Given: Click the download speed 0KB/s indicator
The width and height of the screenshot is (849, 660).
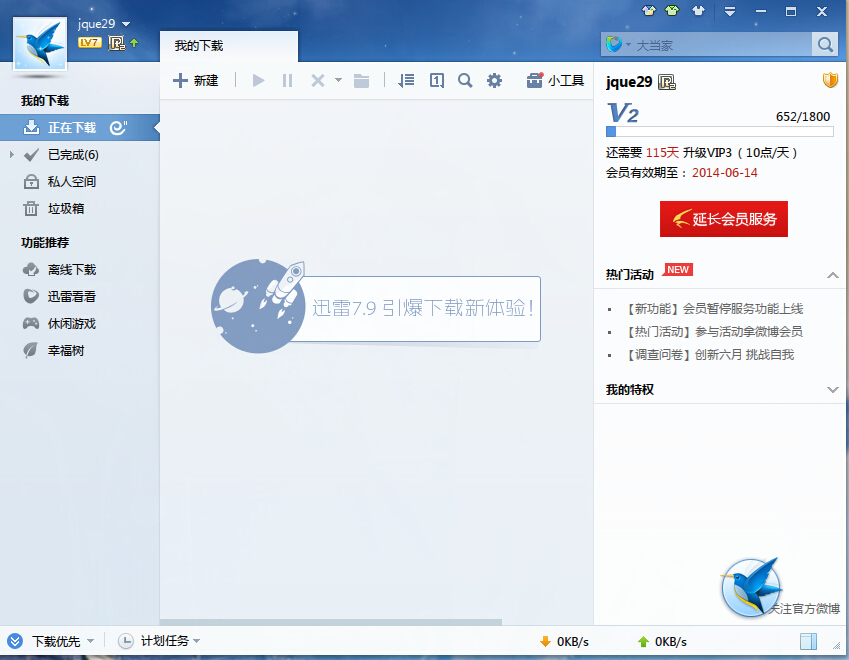Looking at the screenshot, I should click(564, 642).
